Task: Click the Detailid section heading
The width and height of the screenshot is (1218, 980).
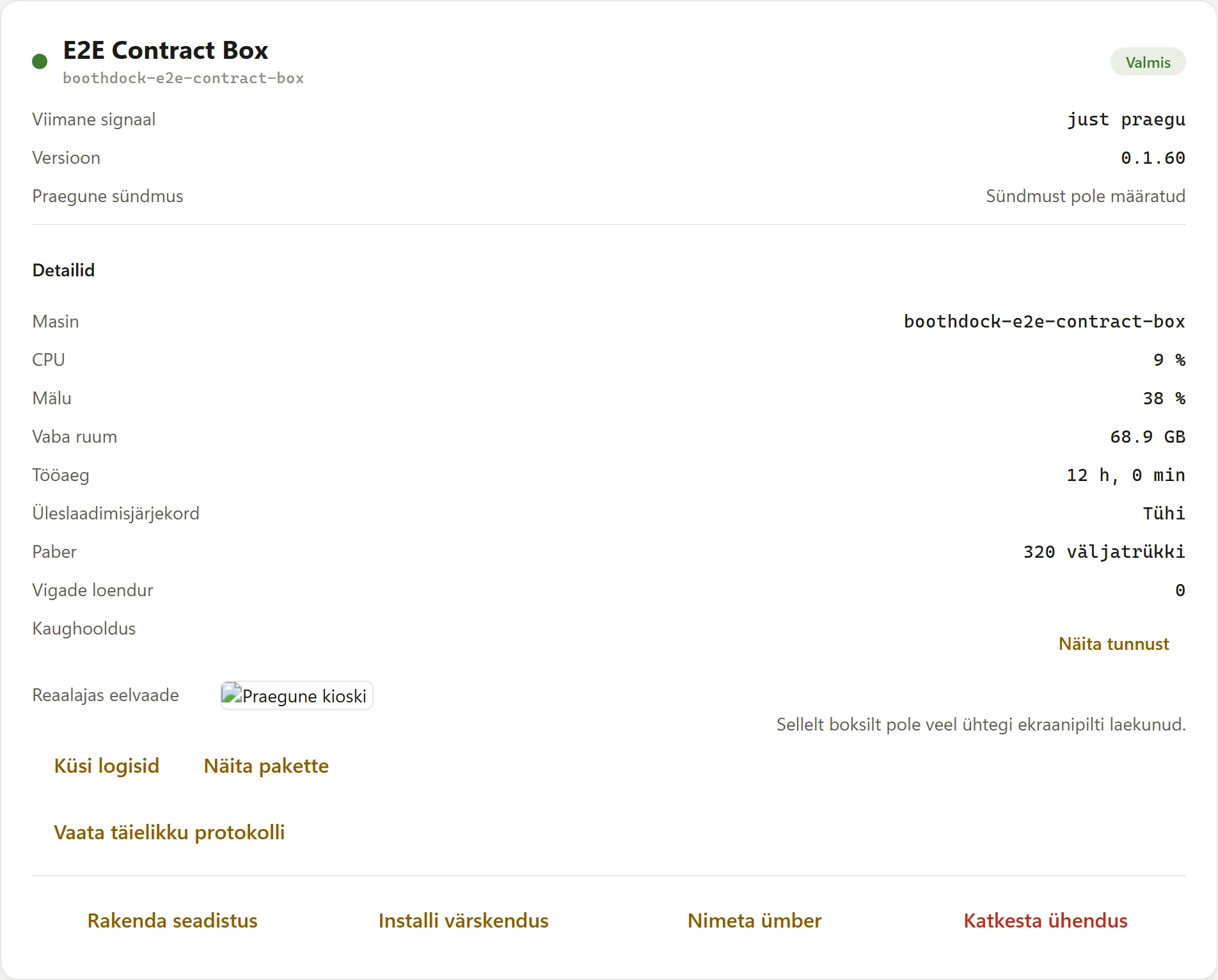Action: [63, 270]
